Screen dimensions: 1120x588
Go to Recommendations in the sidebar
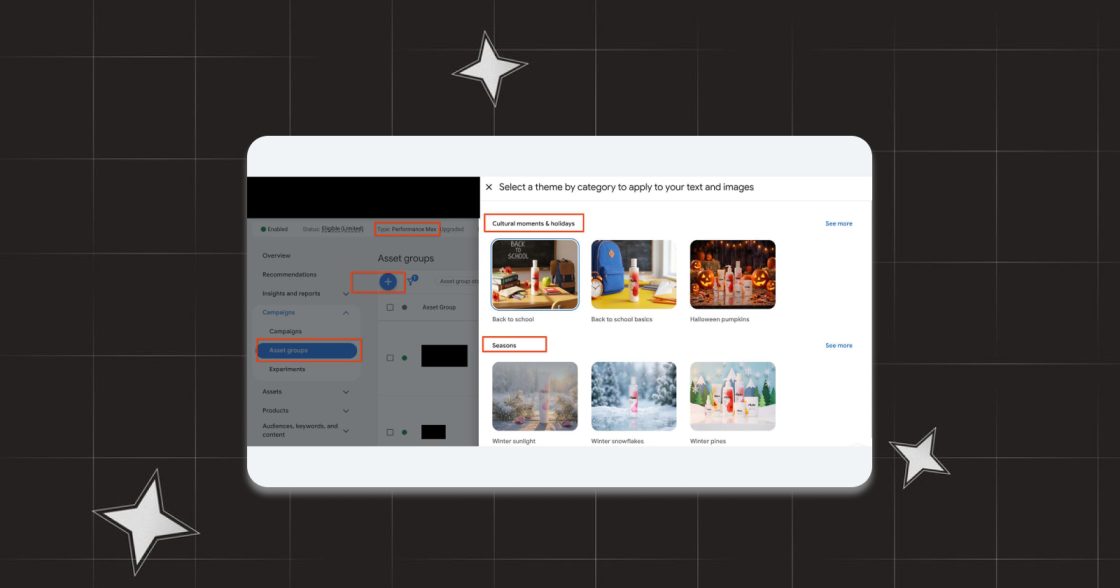(x=289, y=274)
